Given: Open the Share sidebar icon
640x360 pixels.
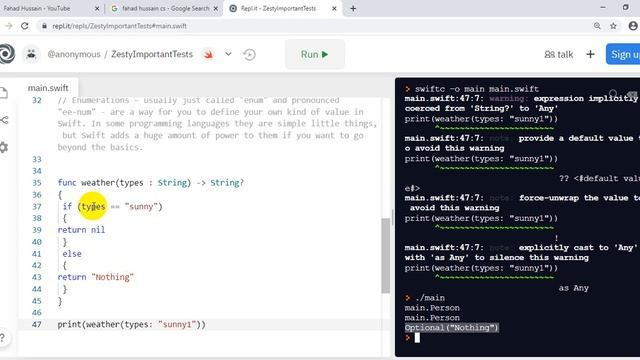Looking at the screenshot, I should [x=4, y=120].
